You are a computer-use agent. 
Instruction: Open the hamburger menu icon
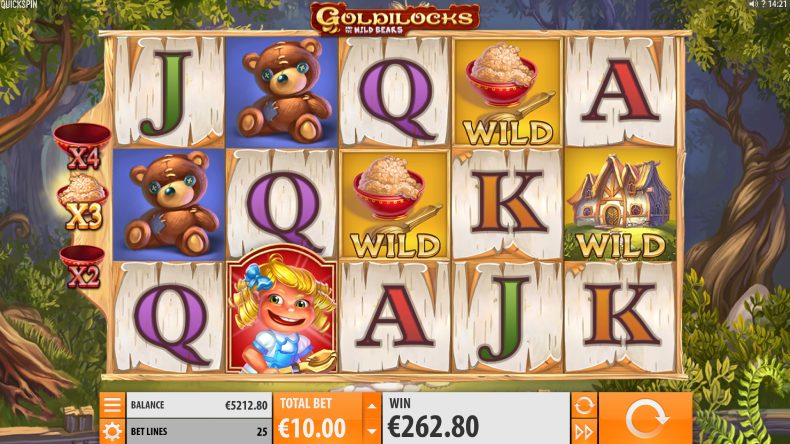tap(112, 405)
